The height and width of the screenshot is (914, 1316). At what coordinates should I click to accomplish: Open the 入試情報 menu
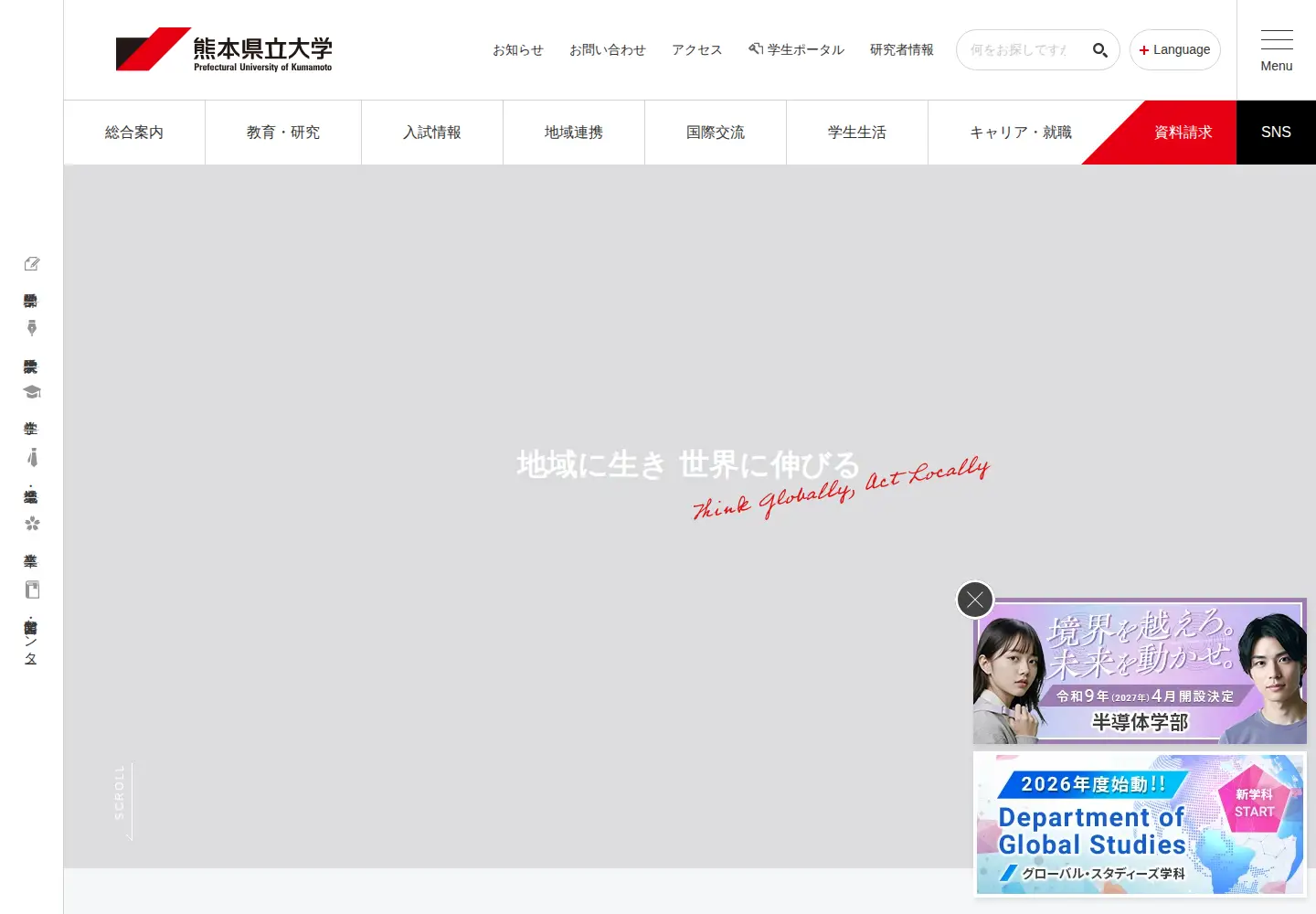pos(432,133)
